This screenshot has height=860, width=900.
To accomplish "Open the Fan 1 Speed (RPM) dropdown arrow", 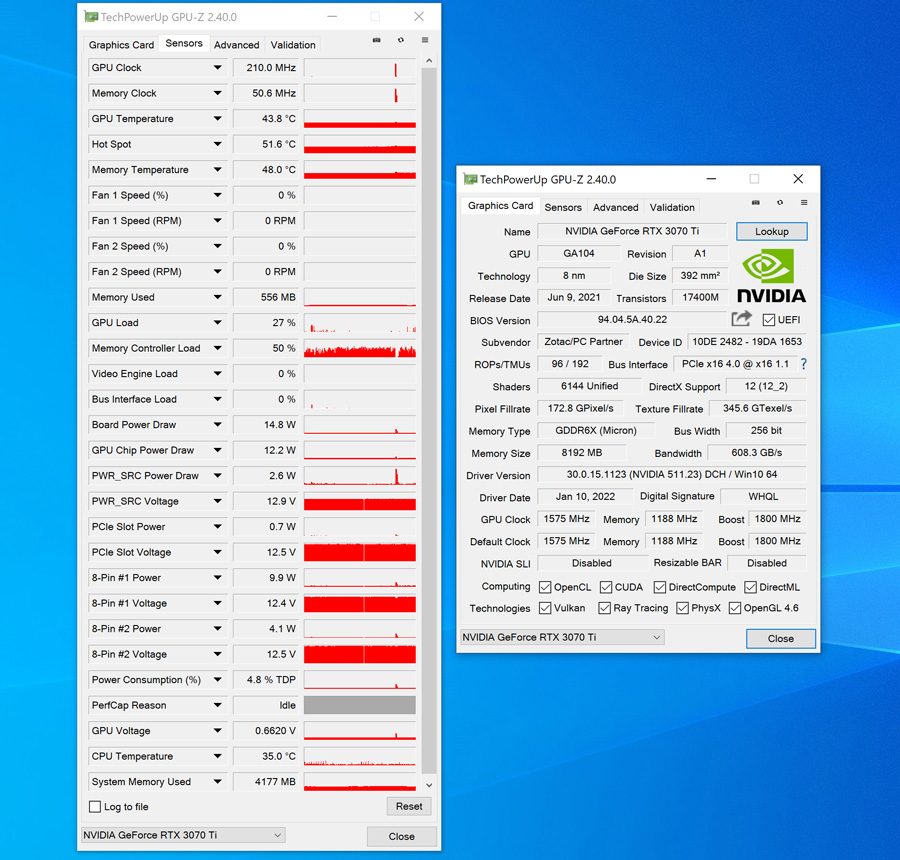I will tap(218, 220).
